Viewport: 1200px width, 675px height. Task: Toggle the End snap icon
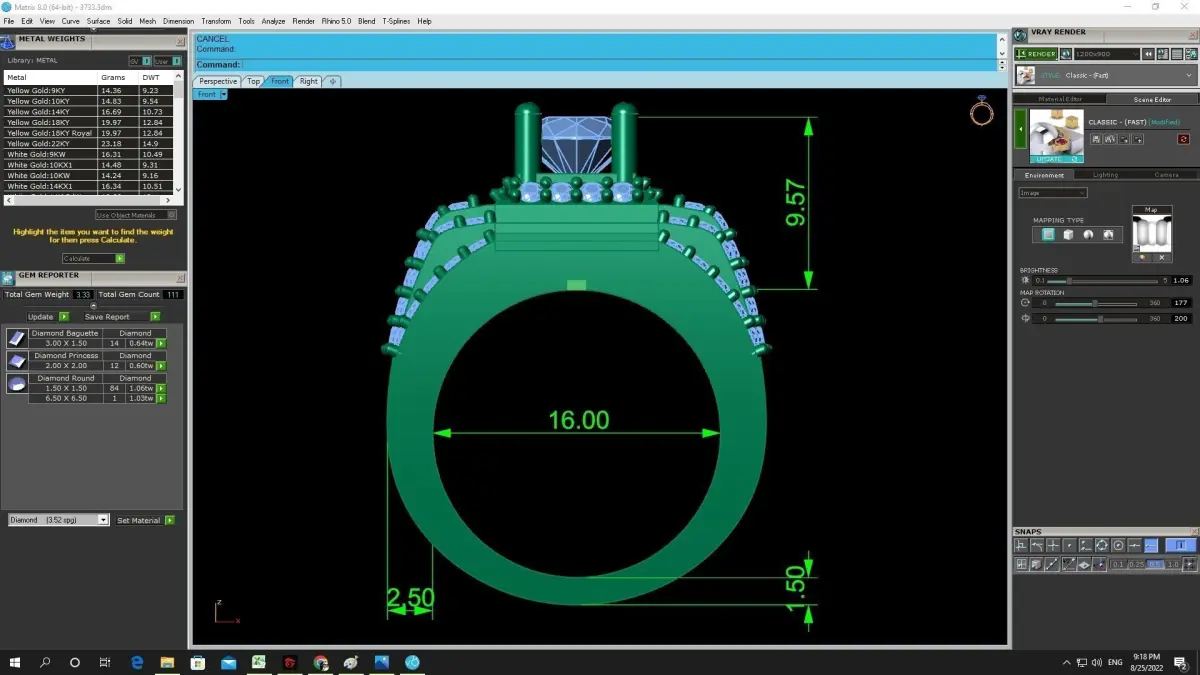pyautogui.click(x=1021, y=545)
